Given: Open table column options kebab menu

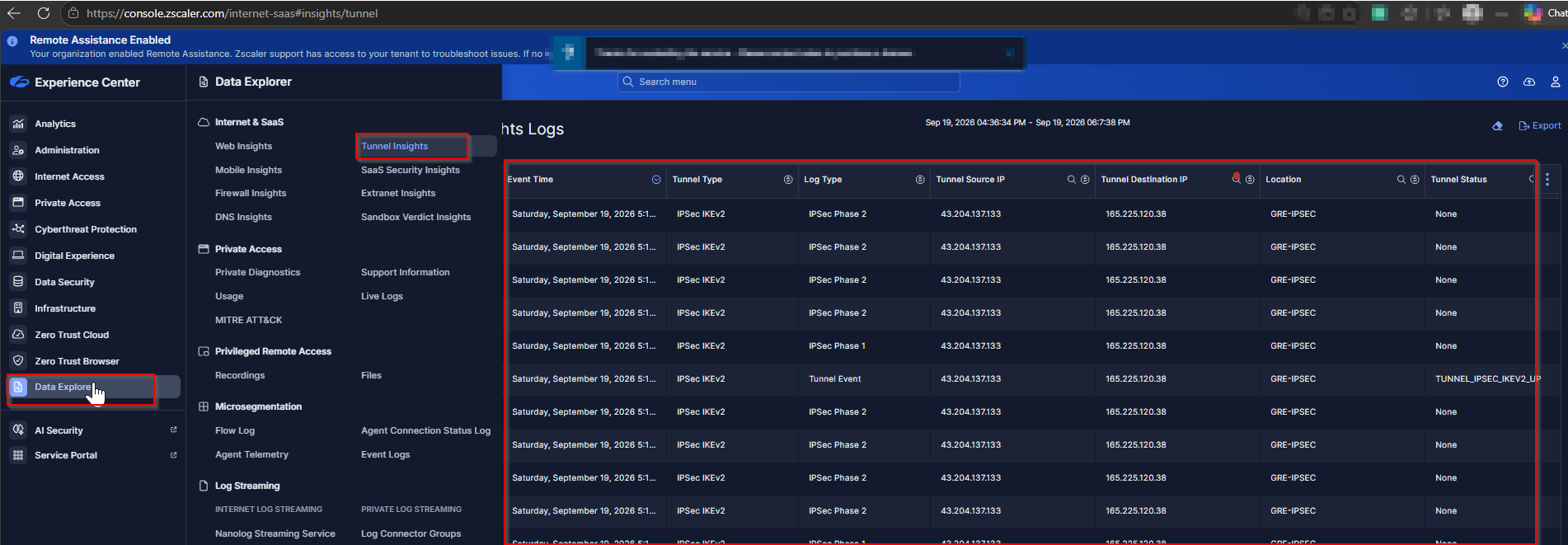Looking at the screenshot, I should pyautogui.click(x=1547, y=180).
